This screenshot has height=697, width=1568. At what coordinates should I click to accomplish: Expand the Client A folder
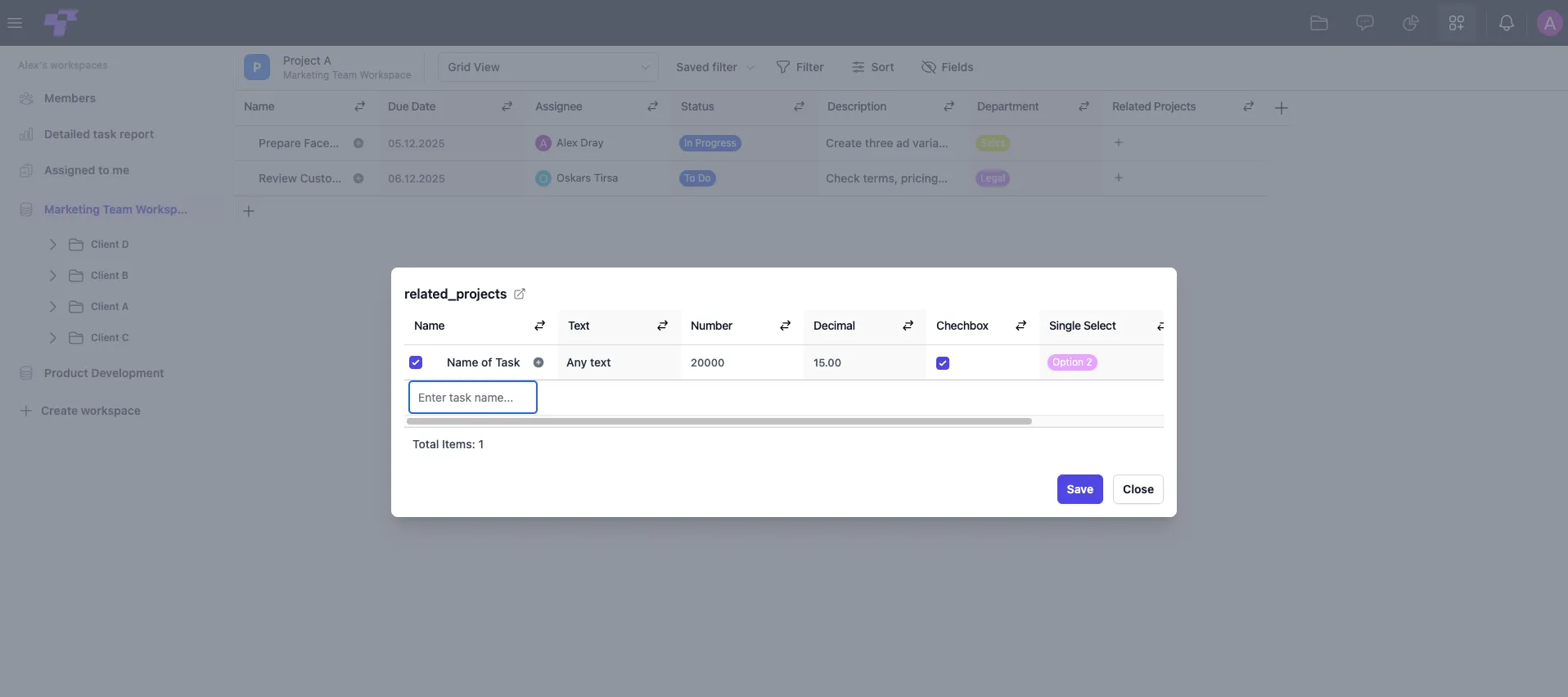click(52, 307)
